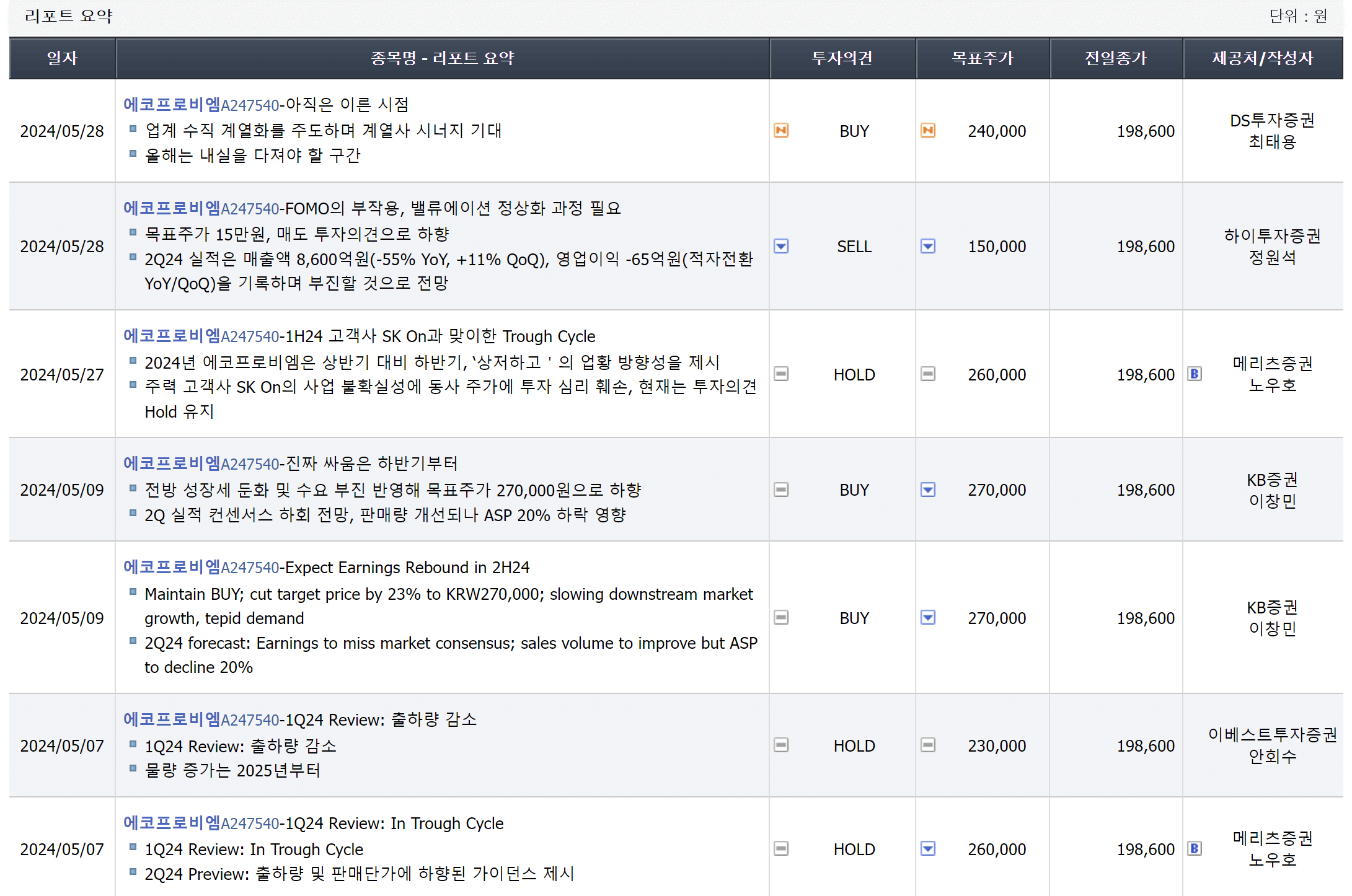Click the down-arrow icon beside the 150,000 target price
The image size is (1352, 896).
pos(929,246)
